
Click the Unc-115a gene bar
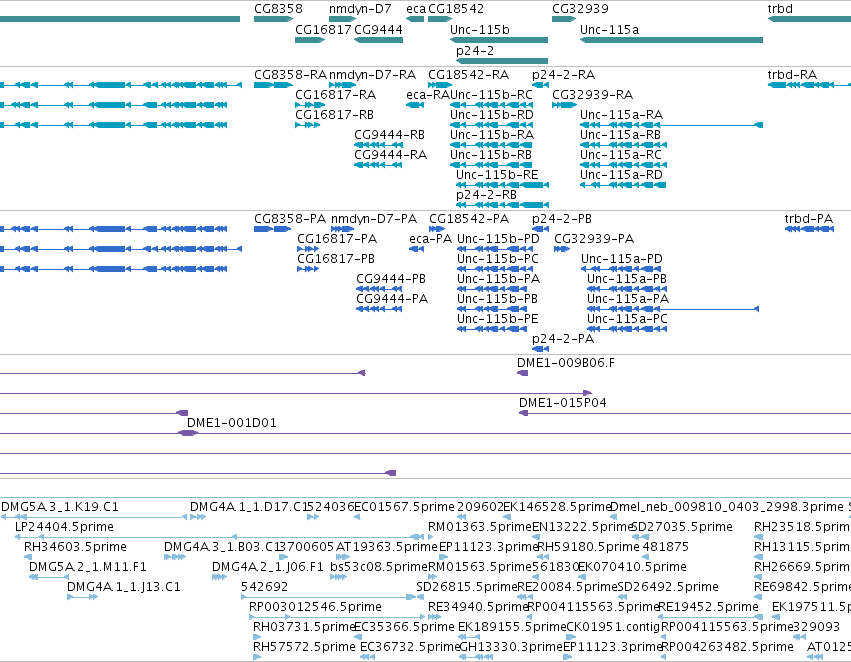tap(671, 40)
